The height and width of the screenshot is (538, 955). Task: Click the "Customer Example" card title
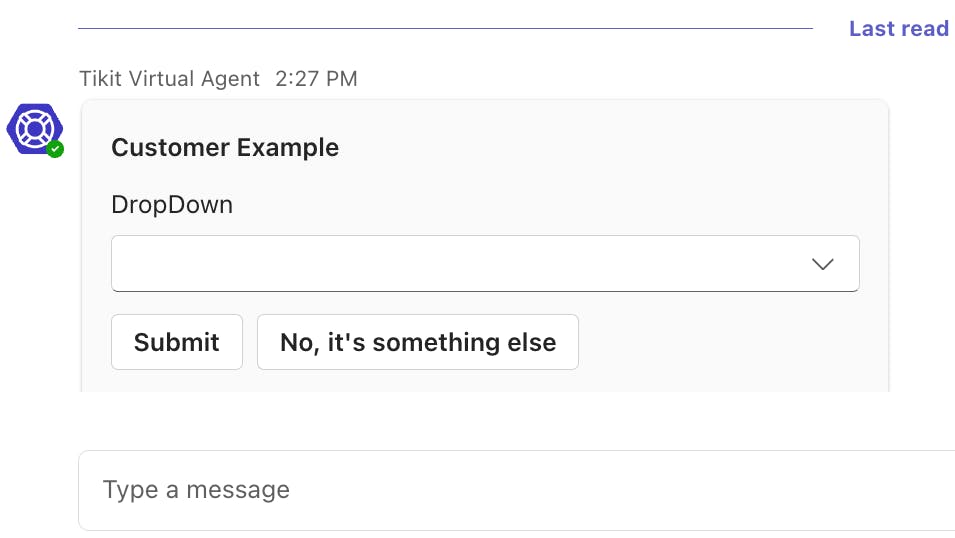[225, 148]
